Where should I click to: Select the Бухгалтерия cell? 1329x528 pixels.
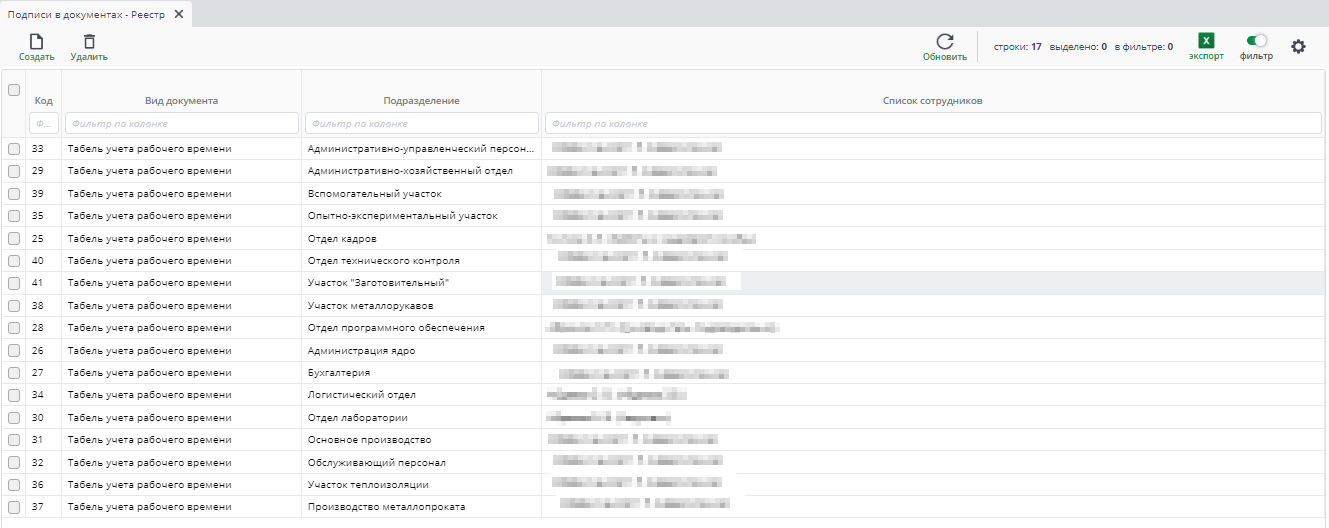click(x=422, y=373)
